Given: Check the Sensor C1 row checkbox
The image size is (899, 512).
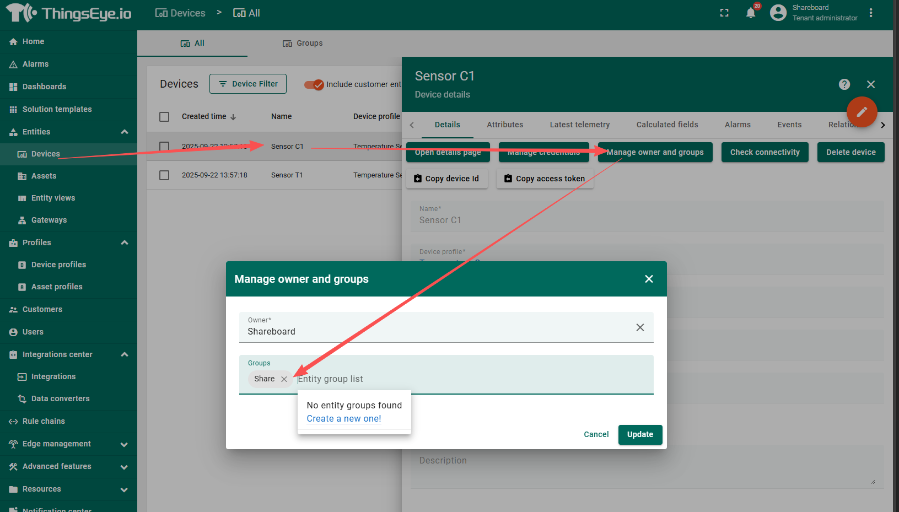Looking at the screenshot, I should tap(165, 146).
